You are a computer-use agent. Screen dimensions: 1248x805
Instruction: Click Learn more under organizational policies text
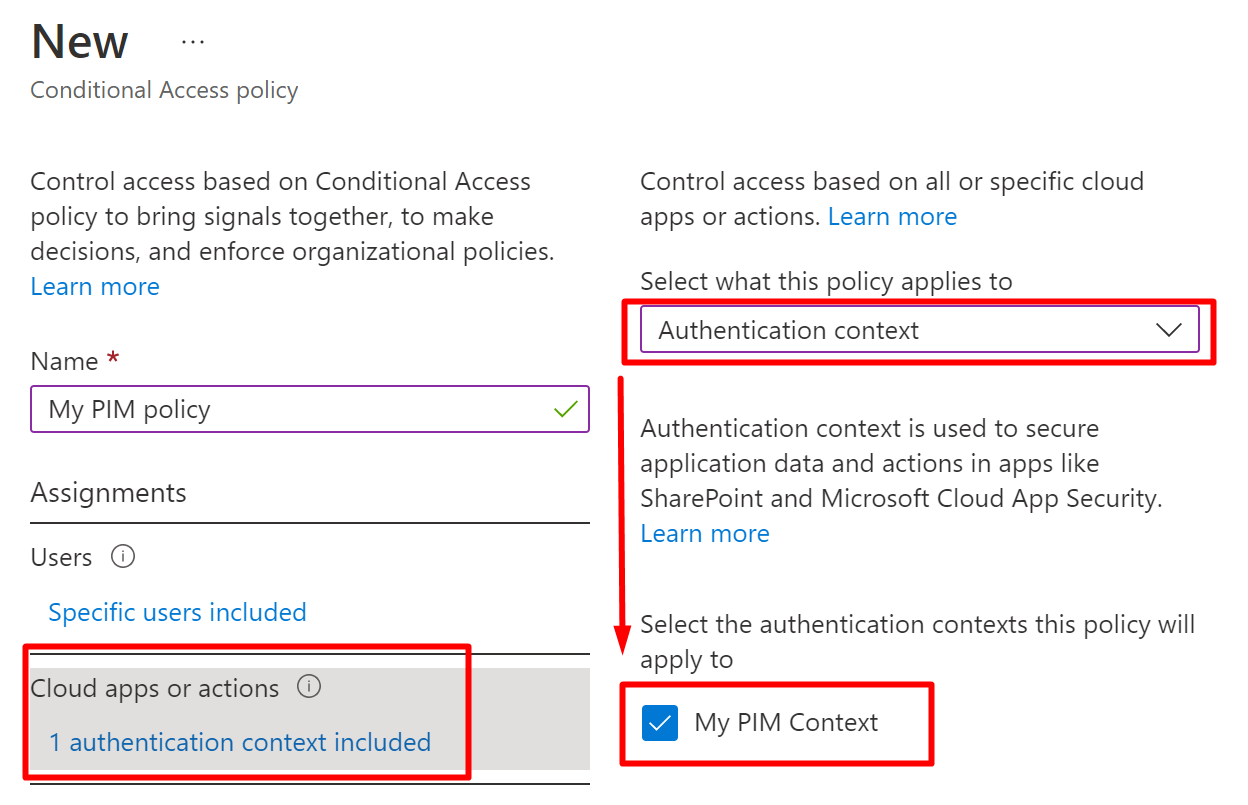point(95,287)
